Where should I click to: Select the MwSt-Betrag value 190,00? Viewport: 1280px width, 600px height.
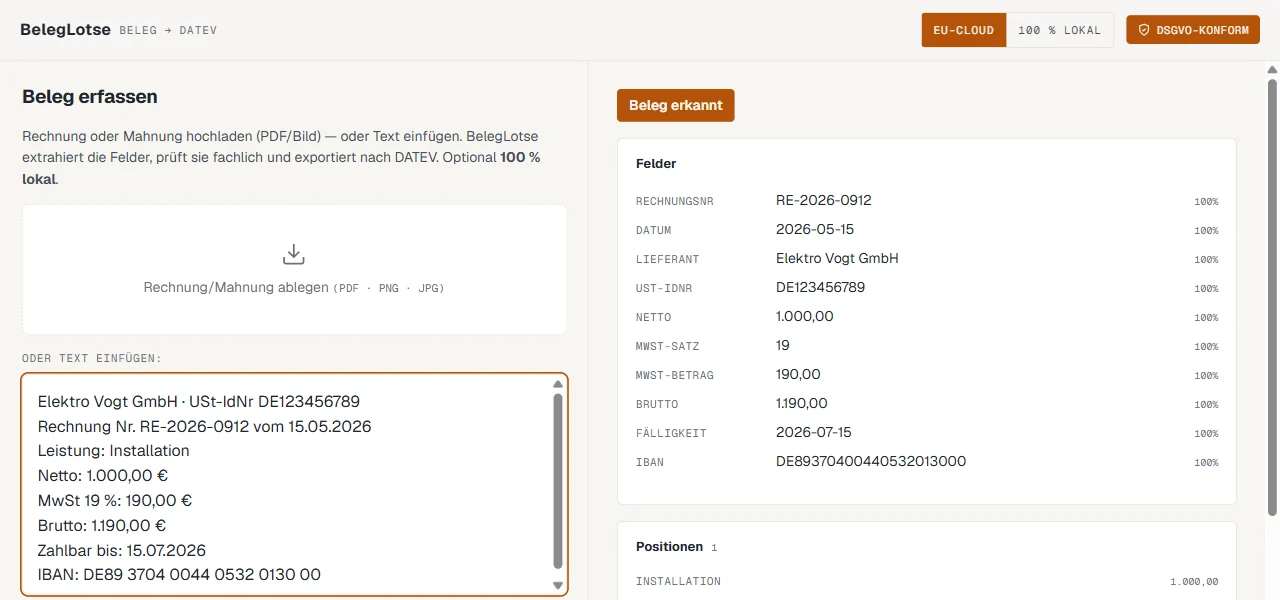798,374
